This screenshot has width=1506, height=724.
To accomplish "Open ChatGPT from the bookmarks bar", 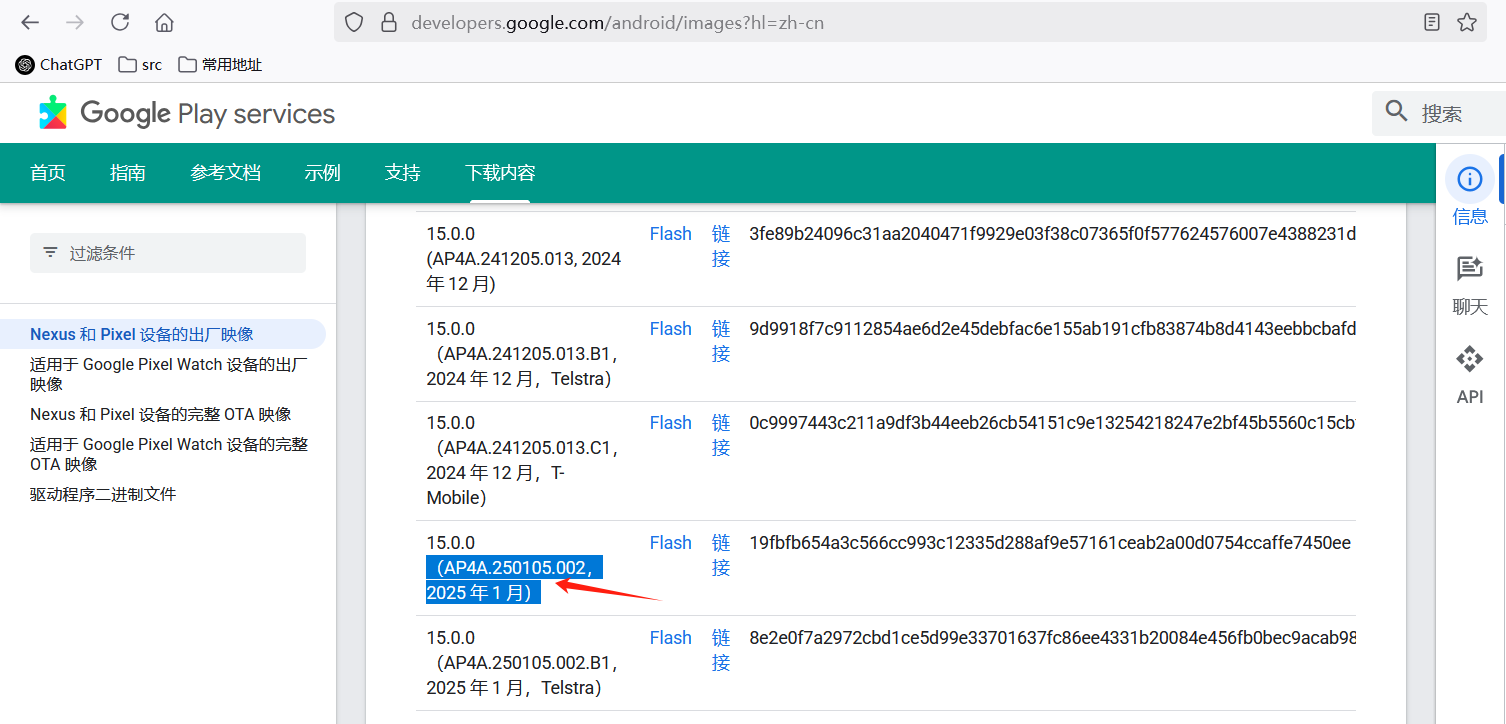I will (57, 64).
